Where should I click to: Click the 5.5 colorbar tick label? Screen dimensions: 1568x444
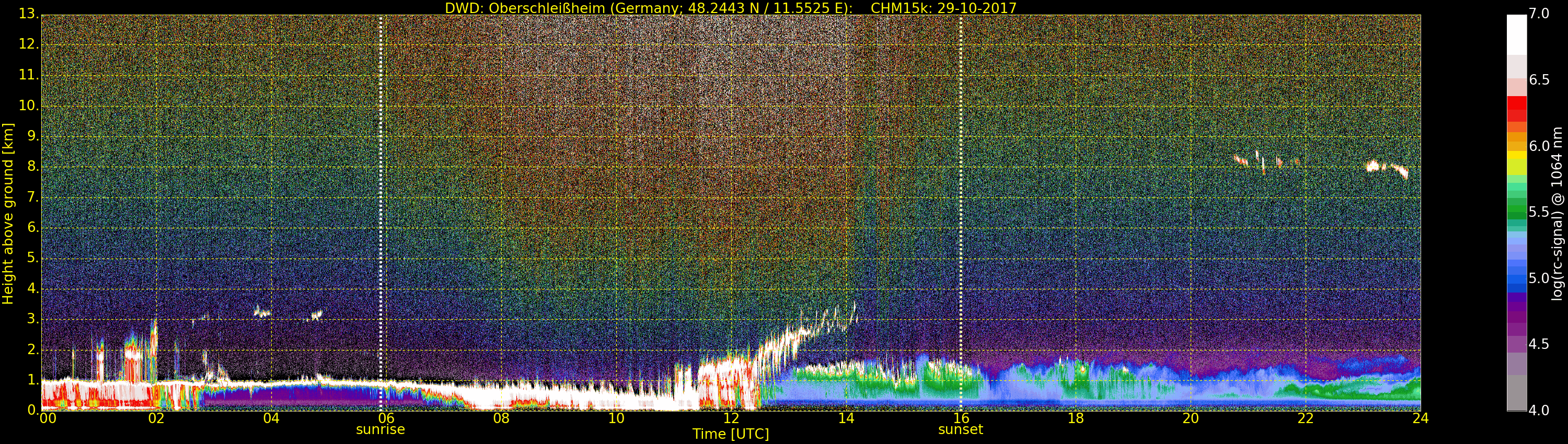click(1539, 212)
